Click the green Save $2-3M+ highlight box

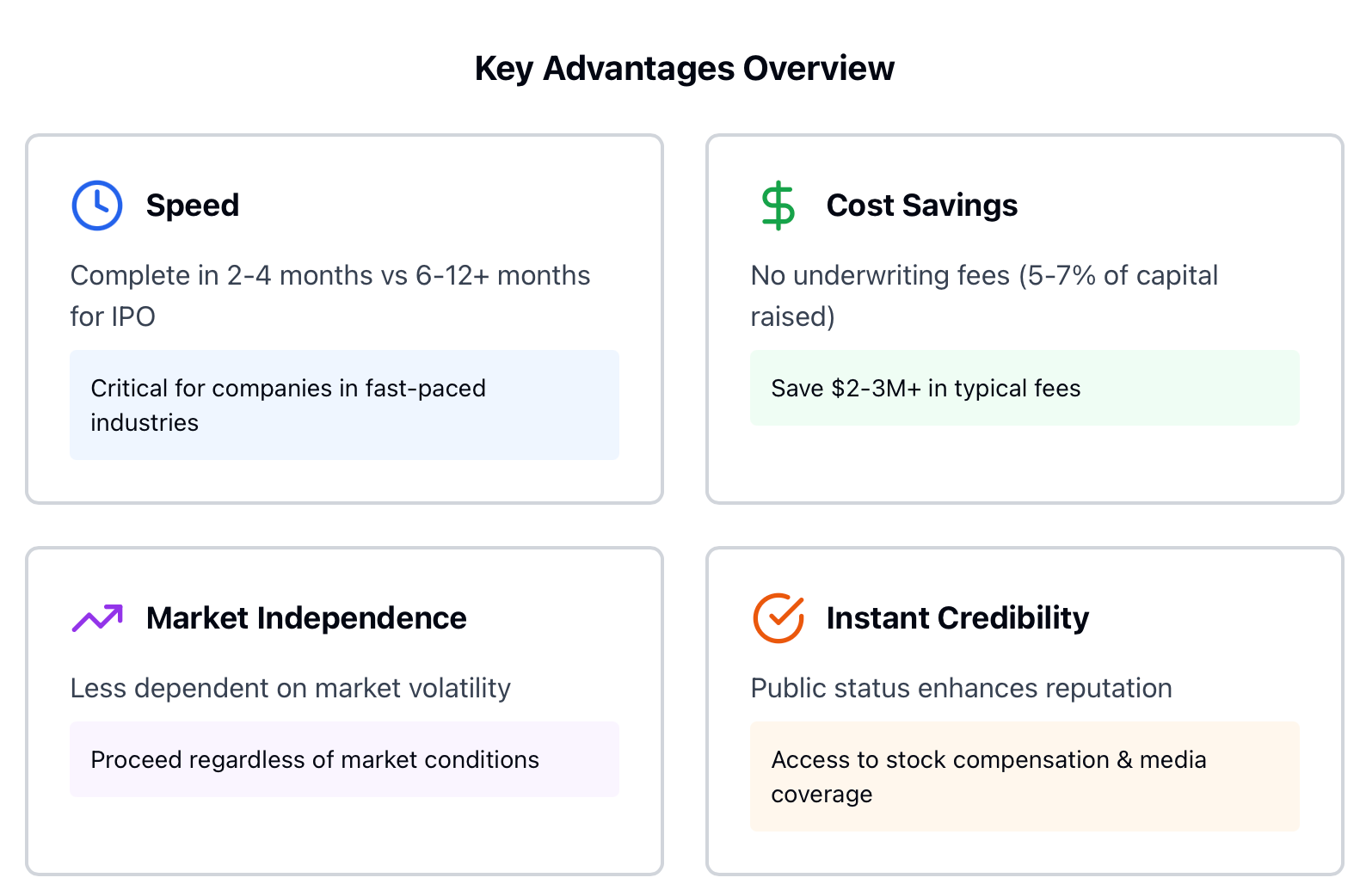tap(1025, 388)
